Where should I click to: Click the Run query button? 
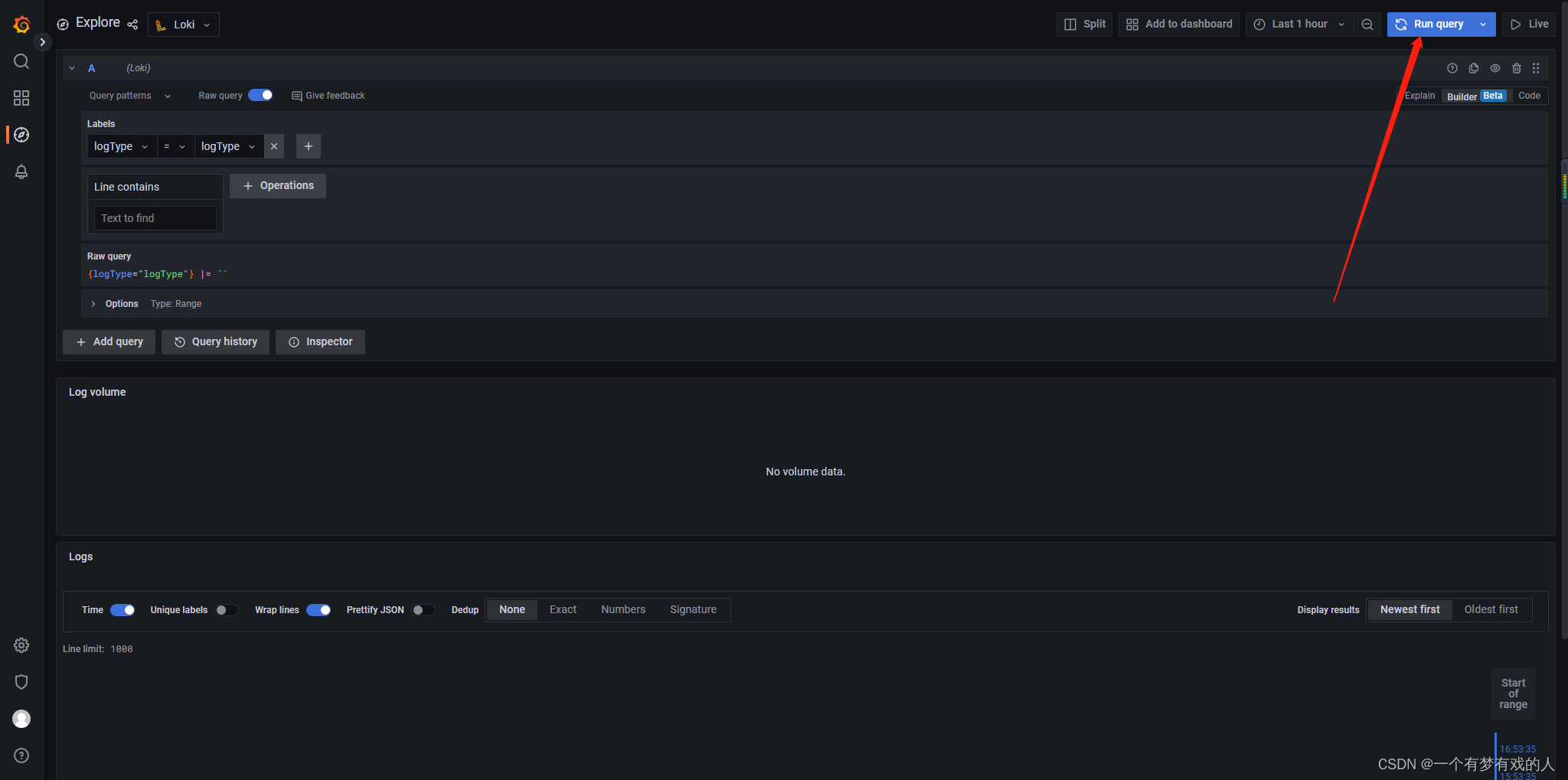pos(1429,24)
